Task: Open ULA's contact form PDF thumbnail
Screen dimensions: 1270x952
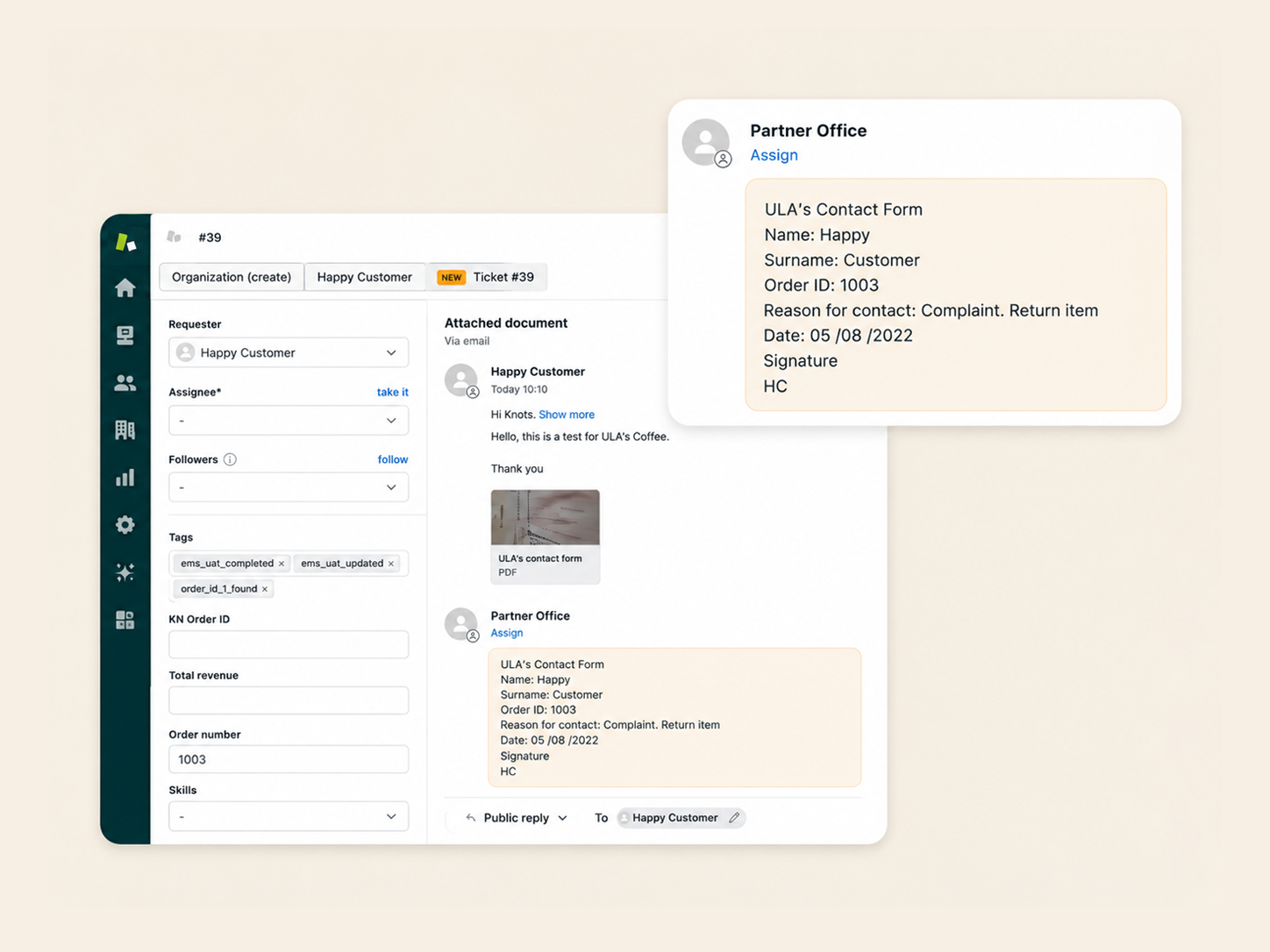Action: pos(546,536)
